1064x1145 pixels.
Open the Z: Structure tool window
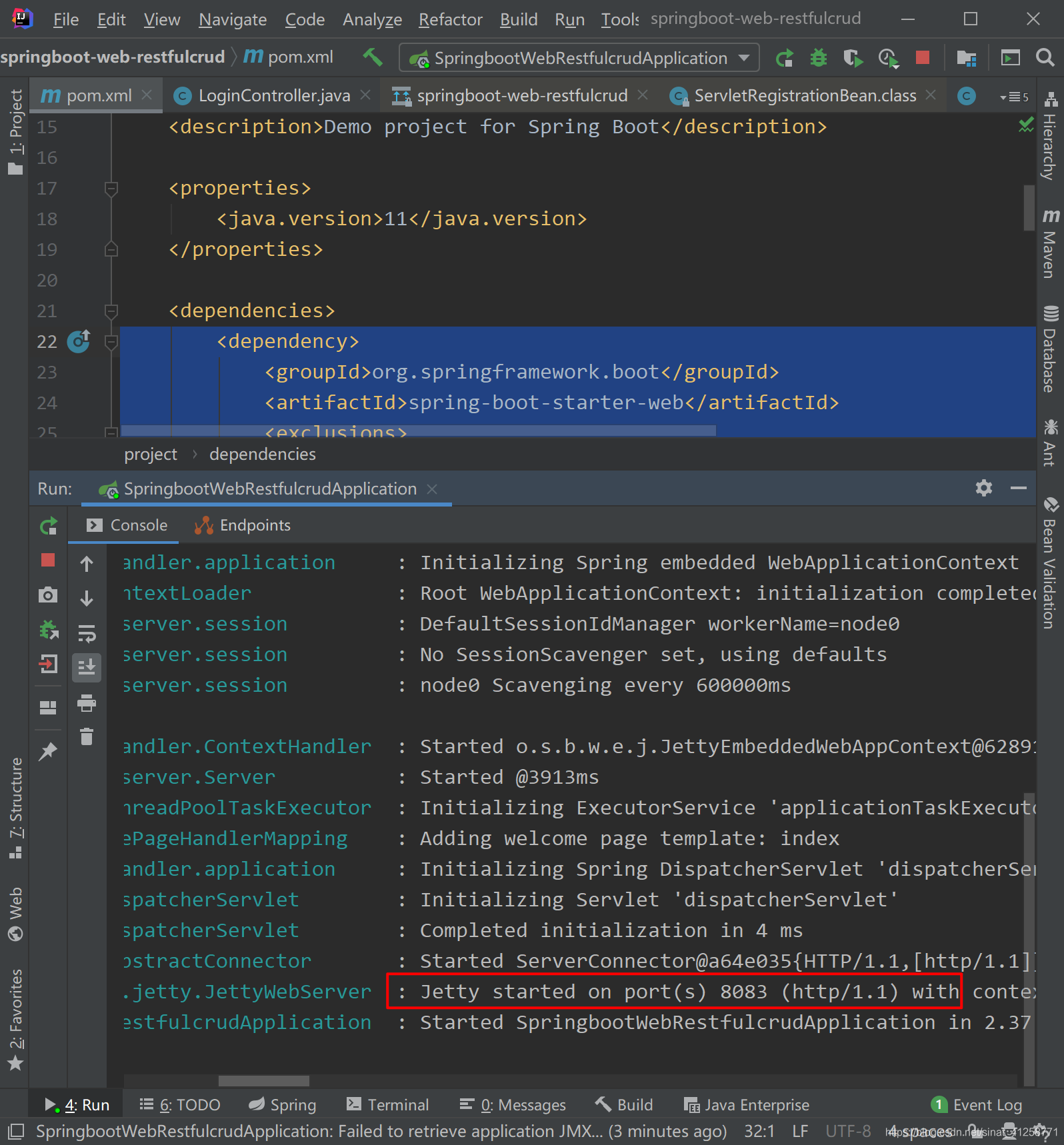pyautogui.click(x=16, y=808)
